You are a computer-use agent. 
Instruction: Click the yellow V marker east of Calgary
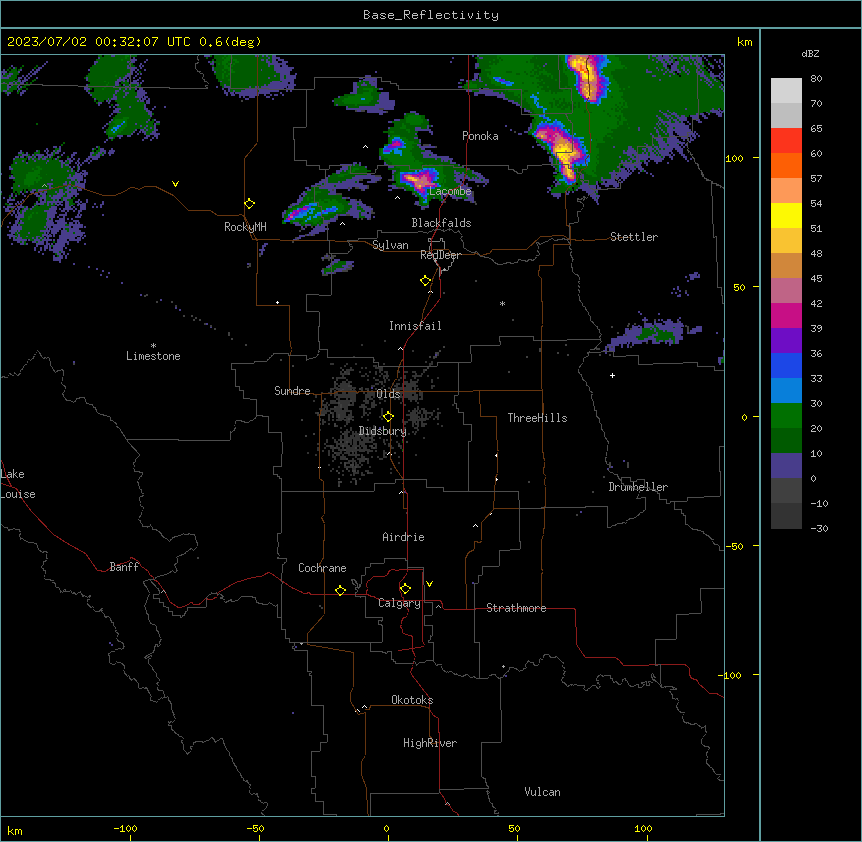[x=429, y=584]
